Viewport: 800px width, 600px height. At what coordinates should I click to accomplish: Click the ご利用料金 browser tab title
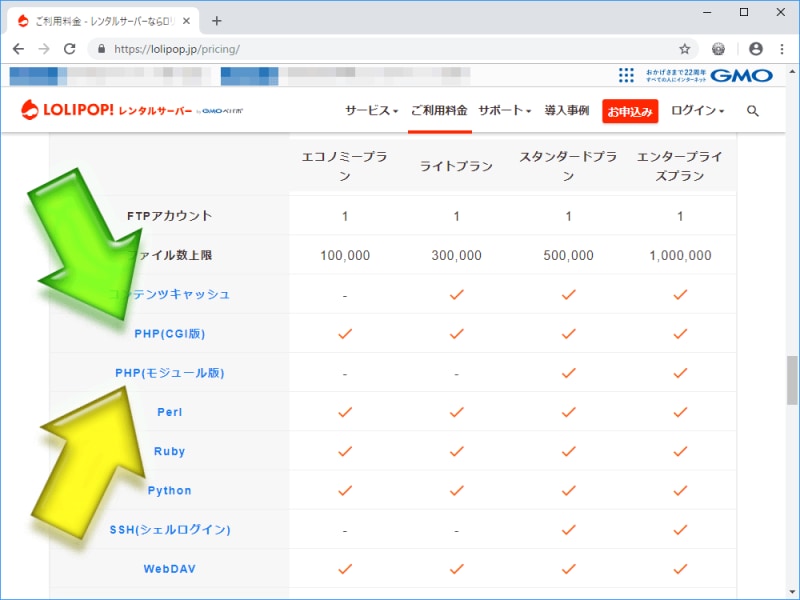[x=105, y=21]
